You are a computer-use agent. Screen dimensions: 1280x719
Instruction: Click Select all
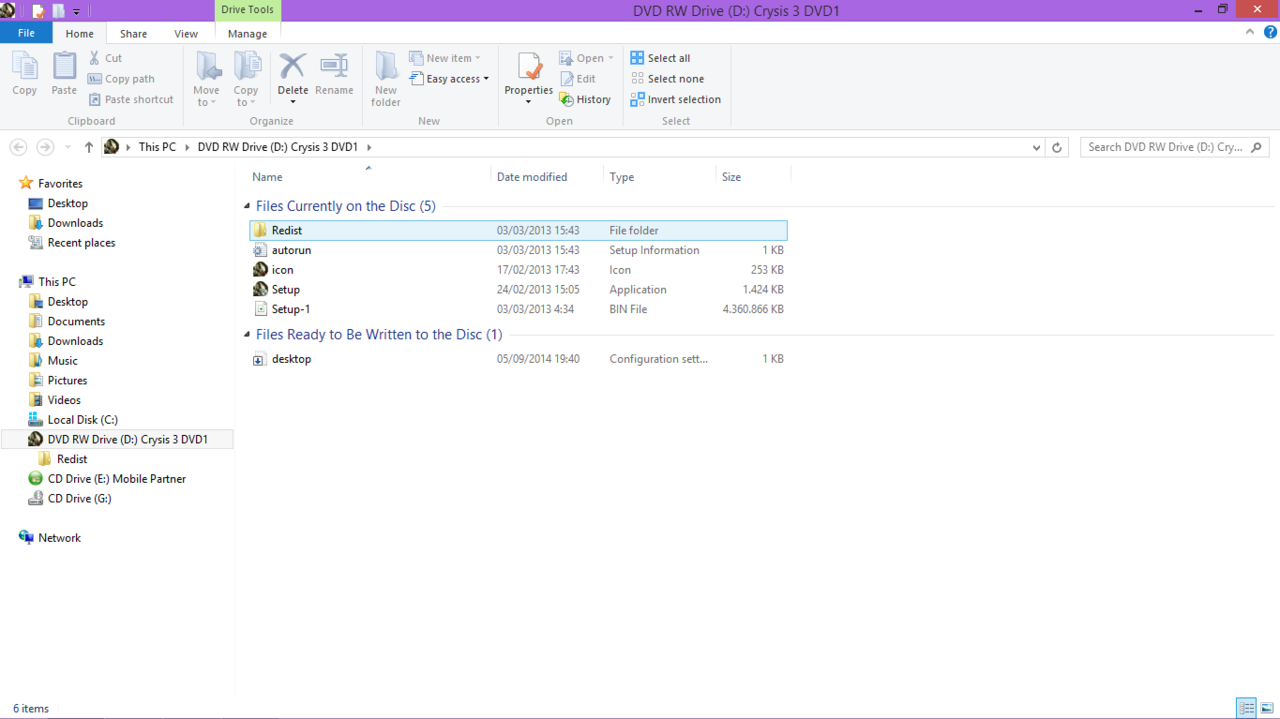pos(660,58)
